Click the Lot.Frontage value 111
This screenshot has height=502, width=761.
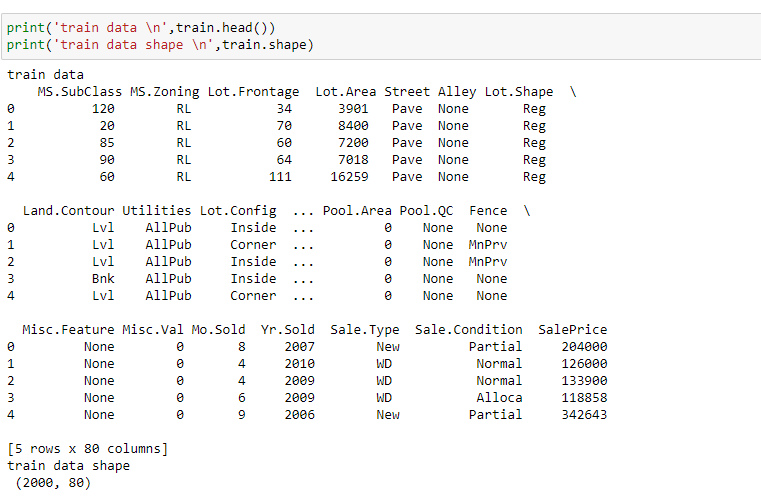pyautogui.click(x=281, y=177)
